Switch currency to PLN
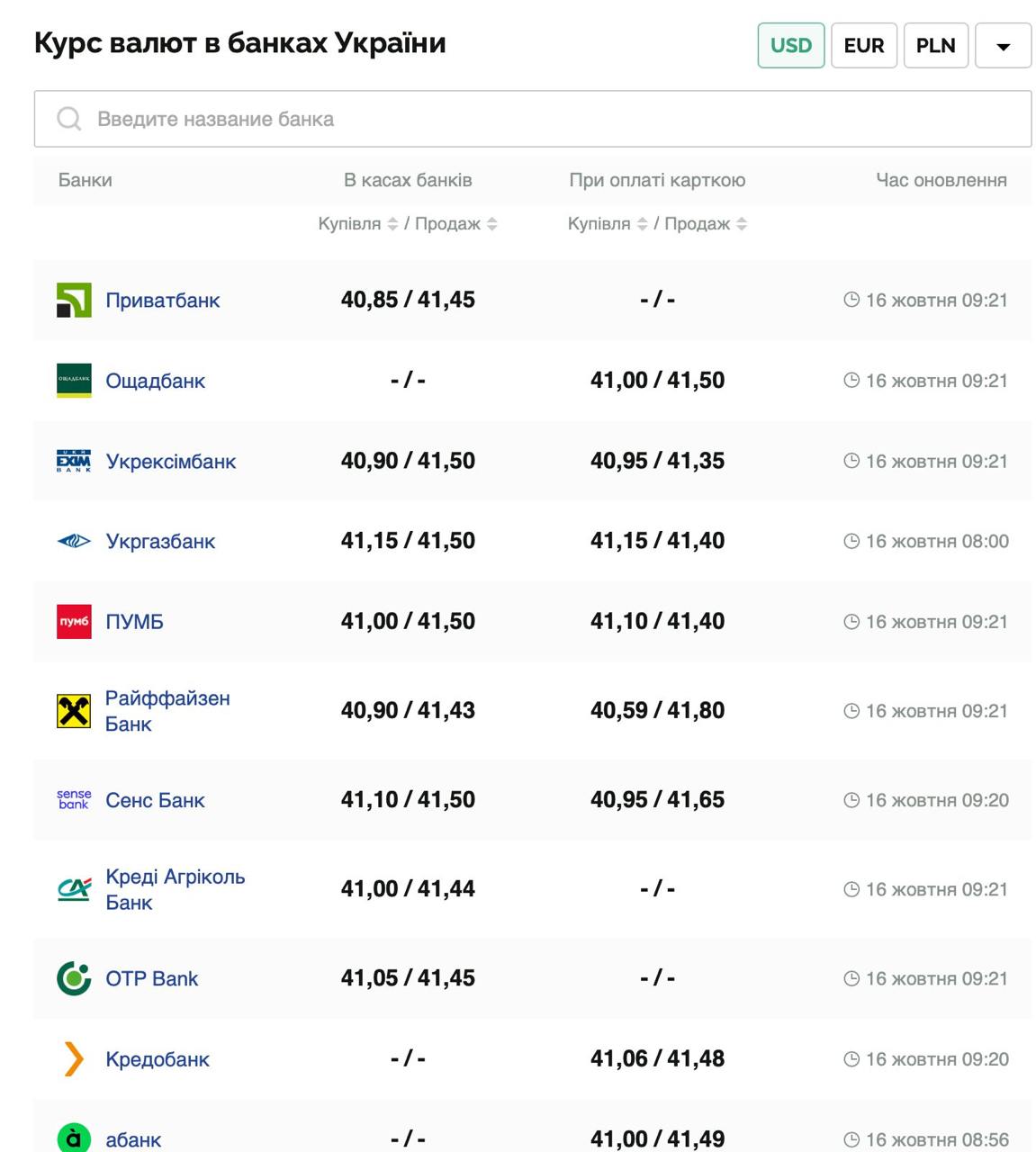The height and width of the screenshot is (1152, 1036). [935, 46]
